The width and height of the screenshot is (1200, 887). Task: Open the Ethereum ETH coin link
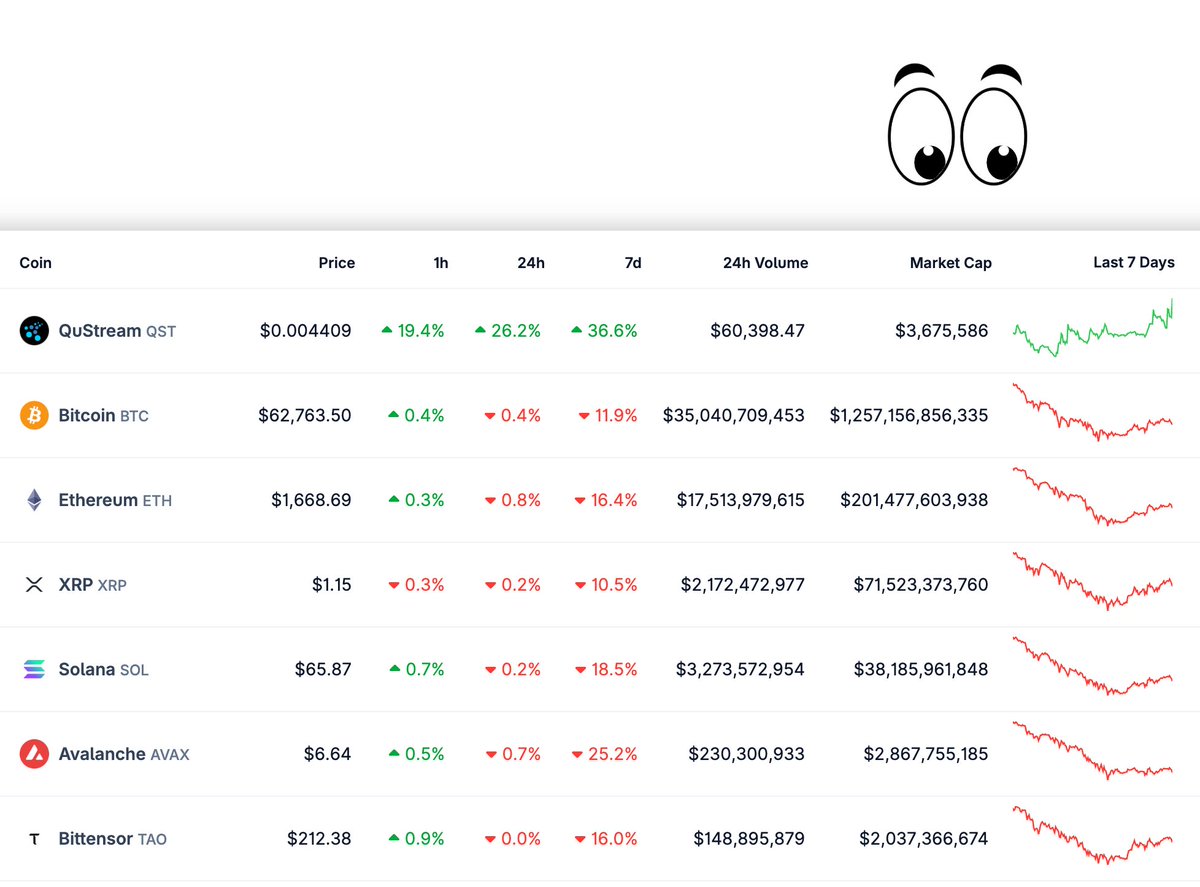[x=115, y=500]
